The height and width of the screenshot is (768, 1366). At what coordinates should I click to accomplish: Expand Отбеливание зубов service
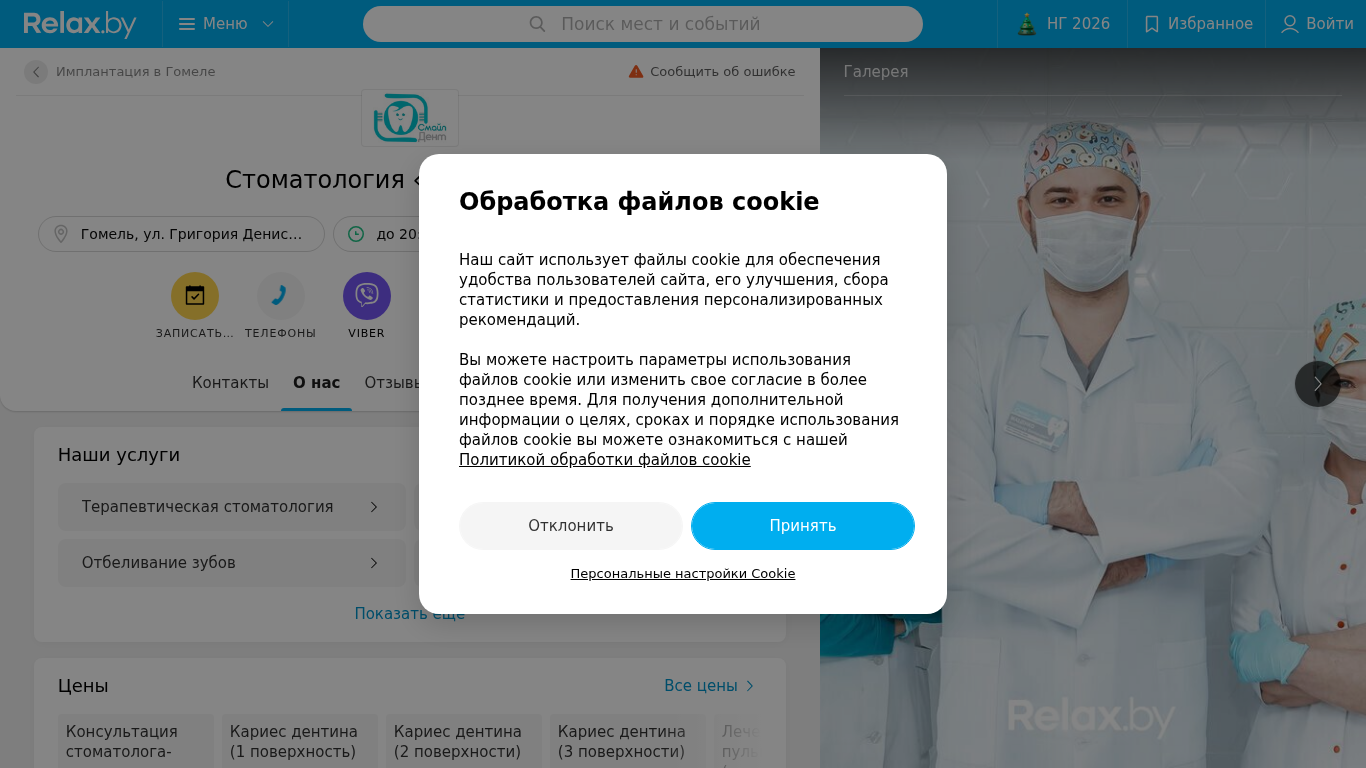(232, 563)
